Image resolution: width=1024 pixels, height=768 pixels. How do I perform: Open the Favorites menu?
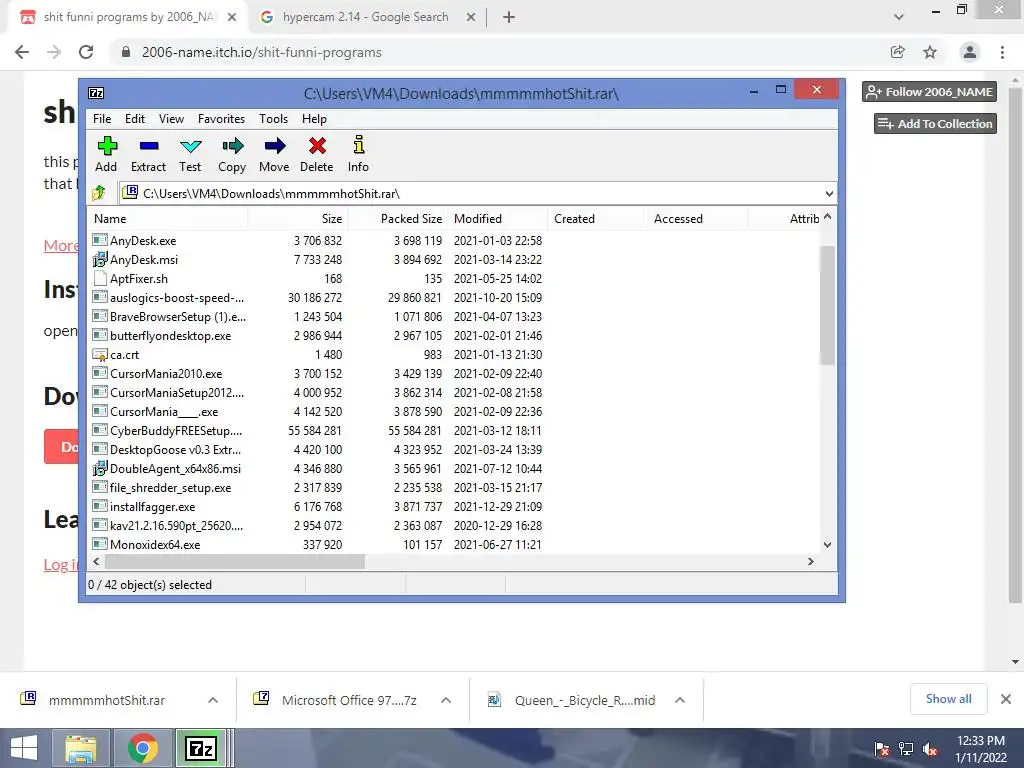[221, 119]
